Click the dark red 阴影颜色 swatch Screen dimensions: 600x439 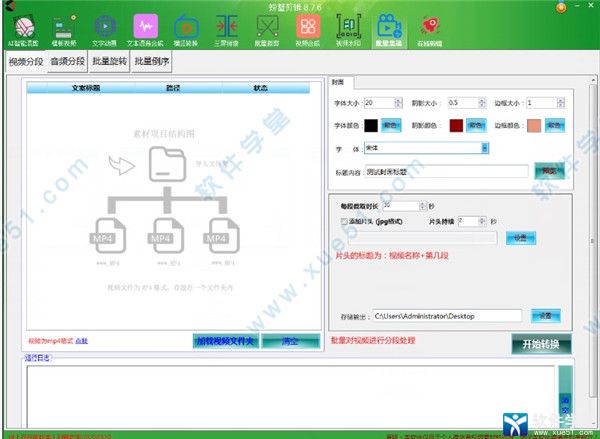[x=456, y=126]
